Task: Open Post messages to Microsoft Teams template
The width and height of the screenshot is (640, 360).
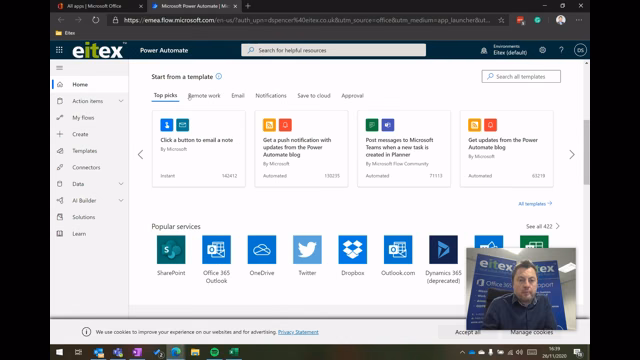Action: tap(404, 149)
